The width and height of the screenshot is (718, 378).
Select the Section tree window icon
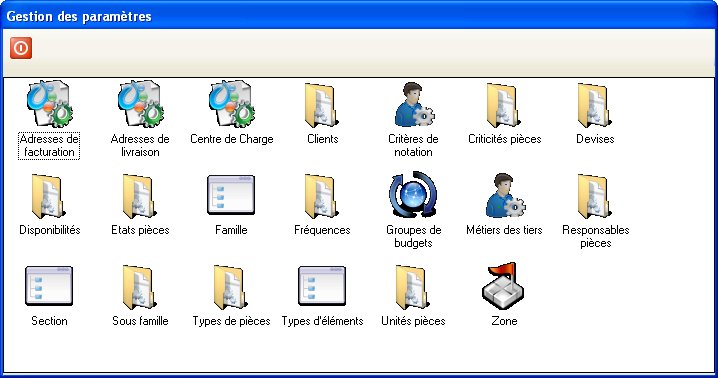49,286
